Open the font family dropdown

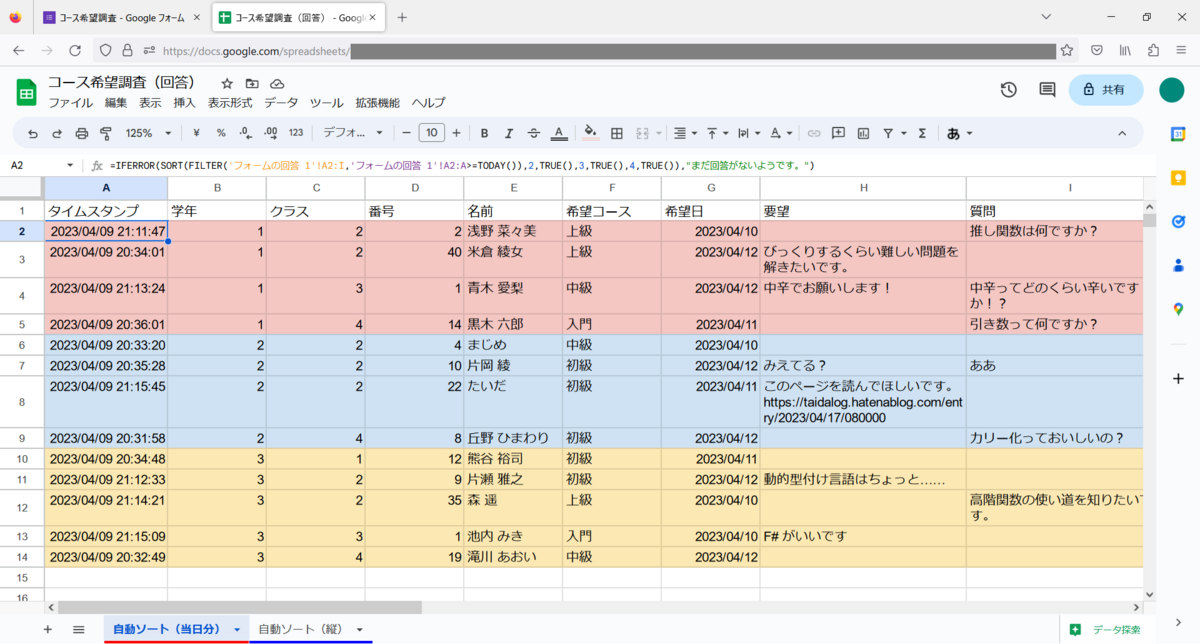click(x=353, y=133)
